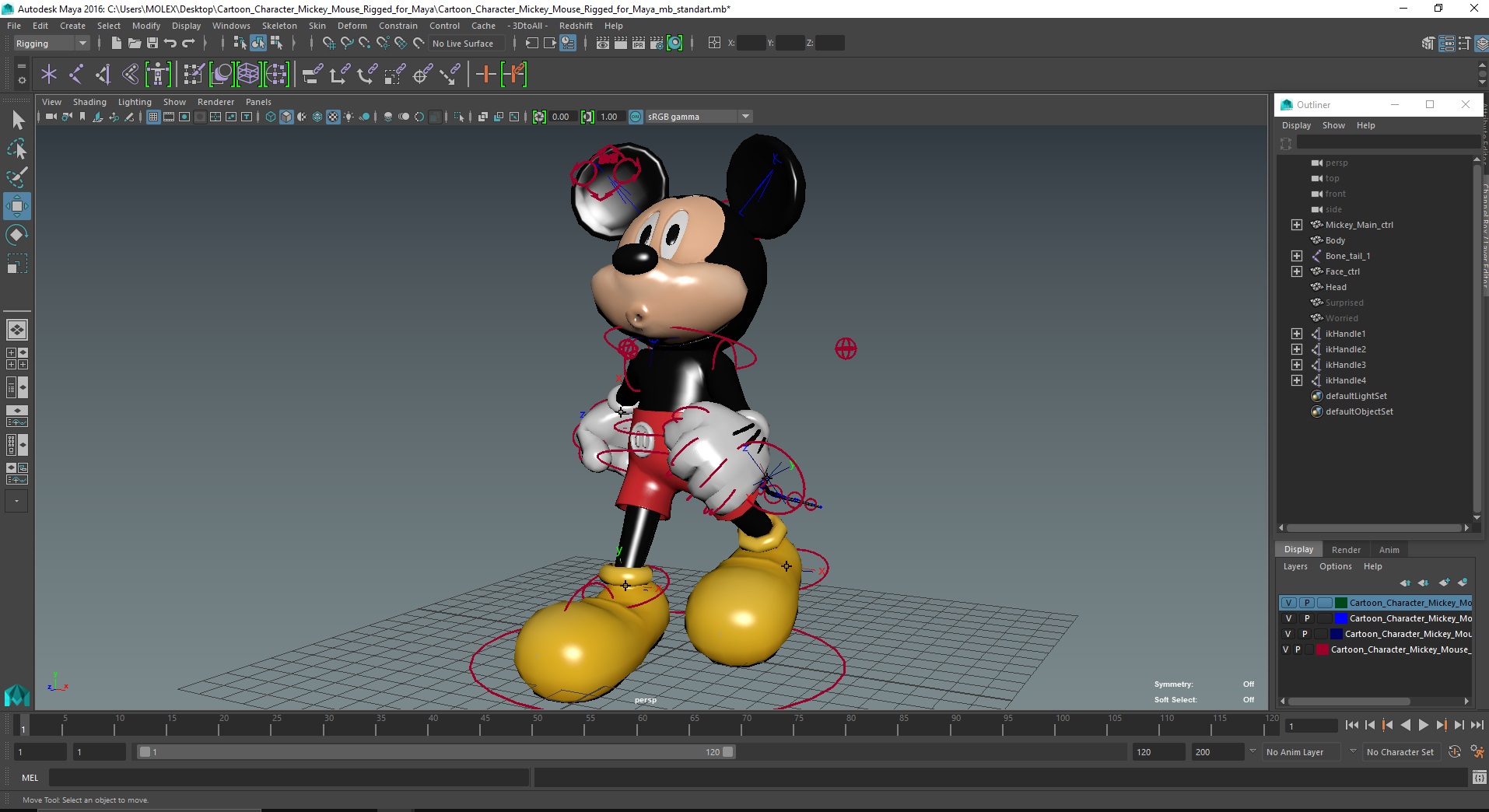Click the Four View layout icon

17,359
